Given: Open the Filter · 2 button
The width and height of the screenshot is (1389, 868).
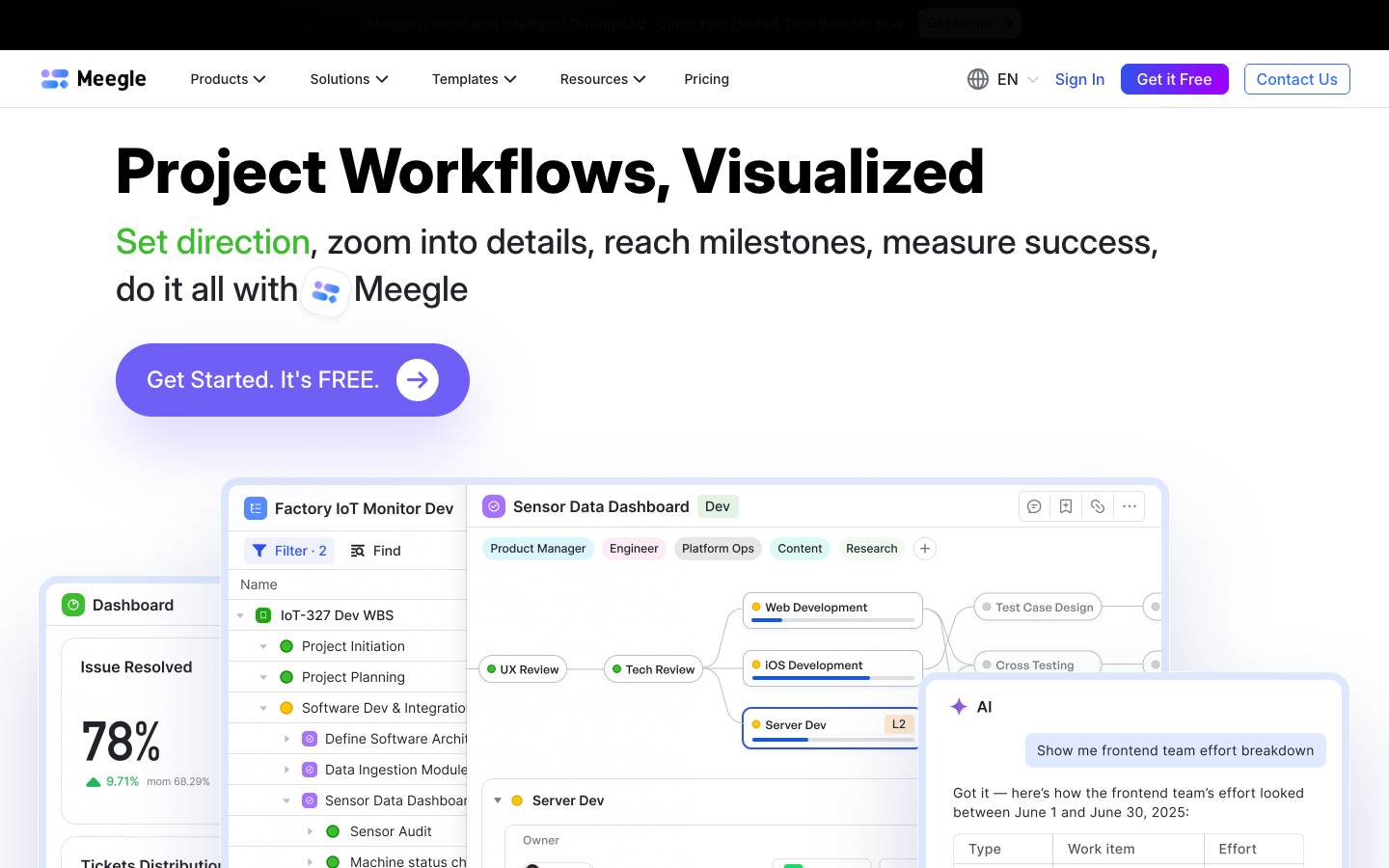Looking at the screenshot, I should (x=288, y=551).
